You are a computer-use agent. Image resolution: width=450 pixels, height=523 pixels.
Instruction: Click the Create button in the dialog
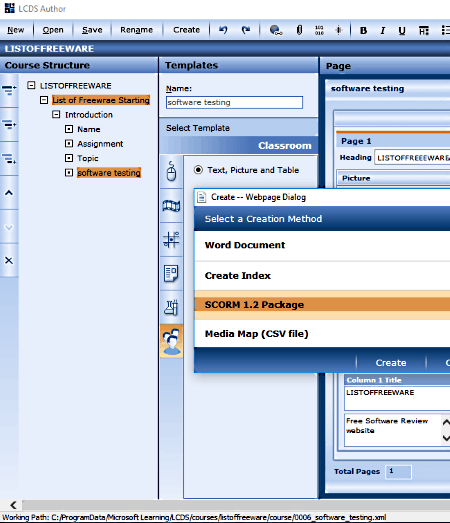click(x=391, y=363)
